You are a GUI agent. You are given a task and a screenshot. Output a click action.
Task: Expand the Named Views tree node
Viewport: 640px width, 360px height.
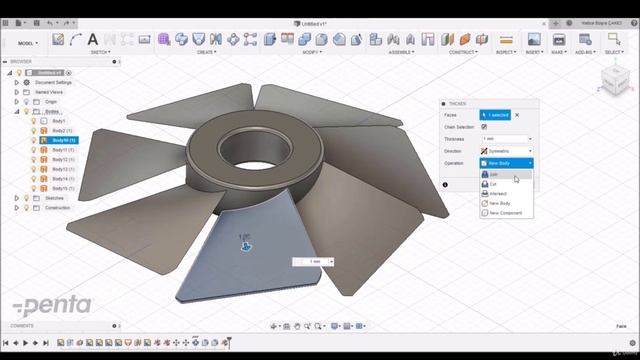(17, 92)
